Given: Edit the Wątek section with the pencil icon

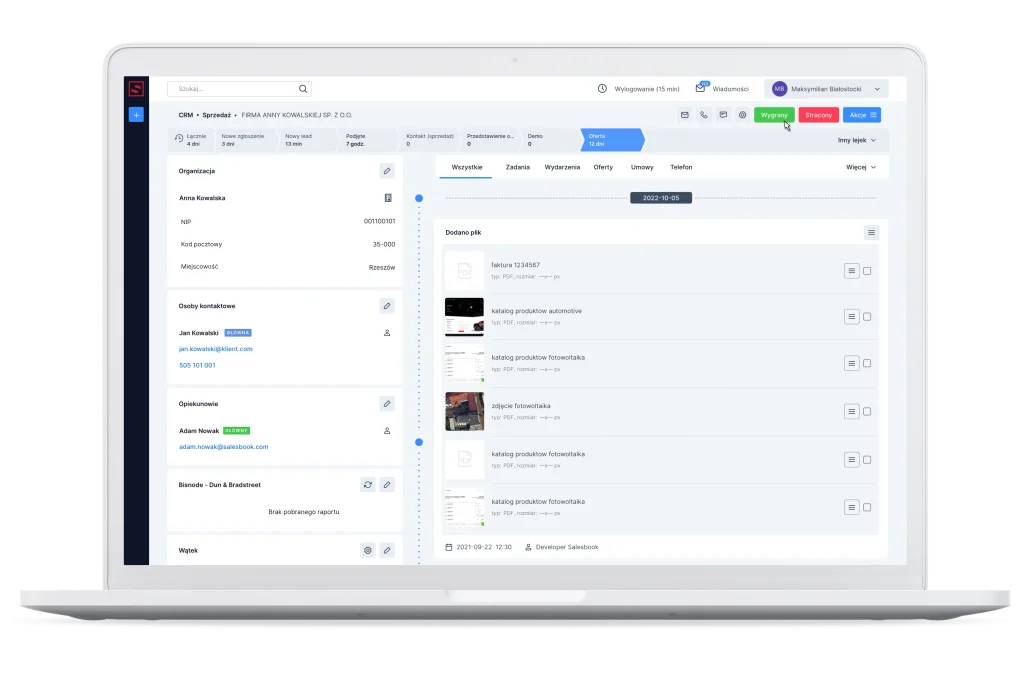Looking at the screenshot, I should point(387,550).
